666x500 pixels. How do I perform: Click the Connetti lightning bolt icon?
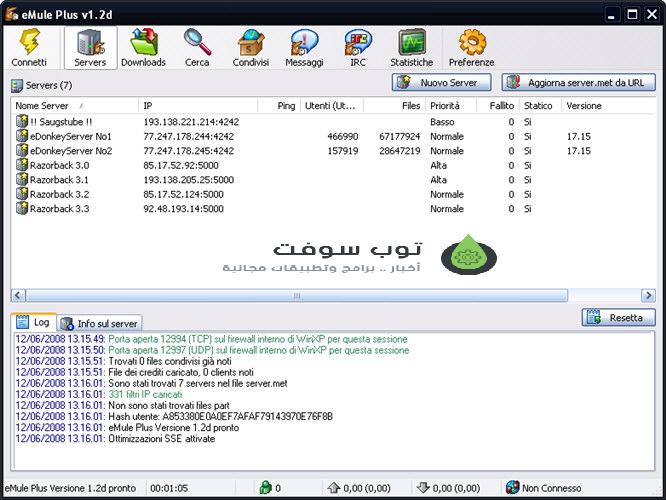point(29,42)
